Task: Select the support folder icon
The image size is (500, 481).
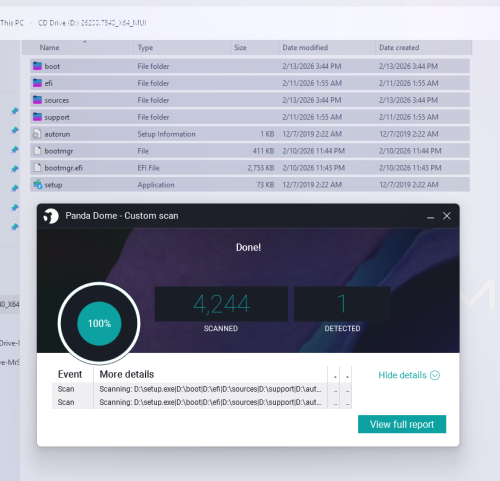Action: point(37,117)
